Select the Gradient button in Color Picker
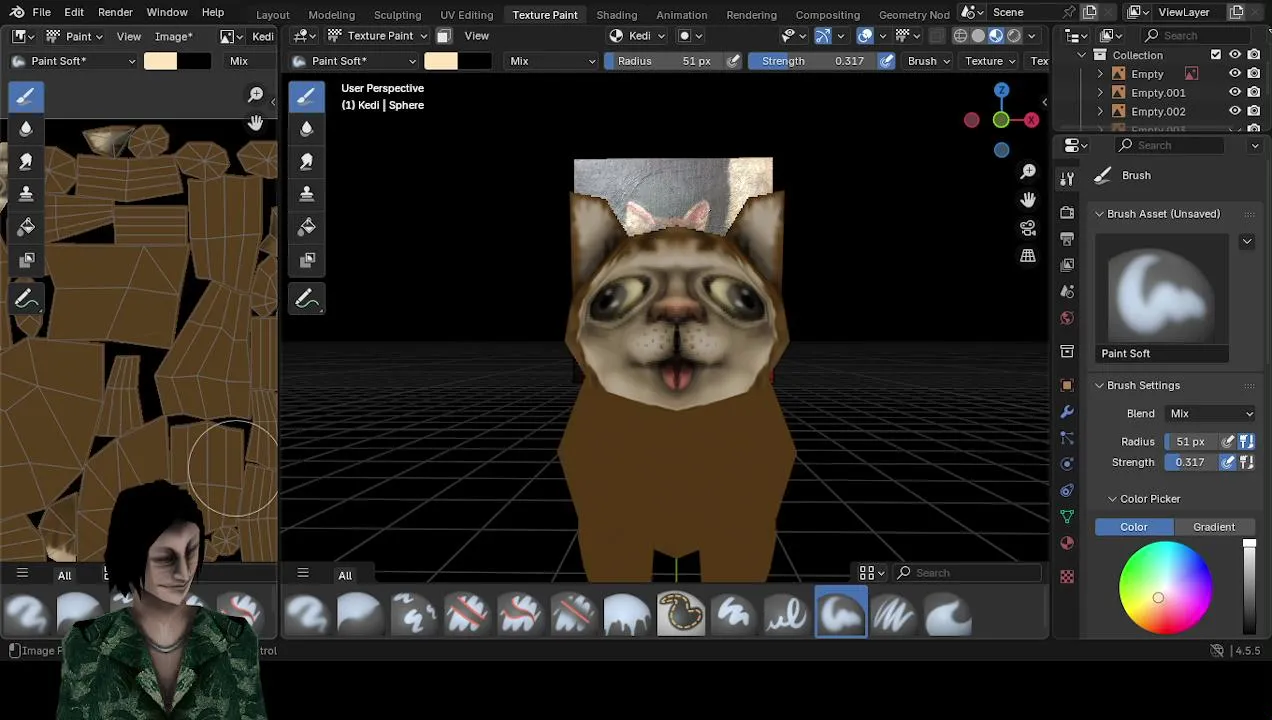The image size is (1272, 720). (x=1214, y=527)
